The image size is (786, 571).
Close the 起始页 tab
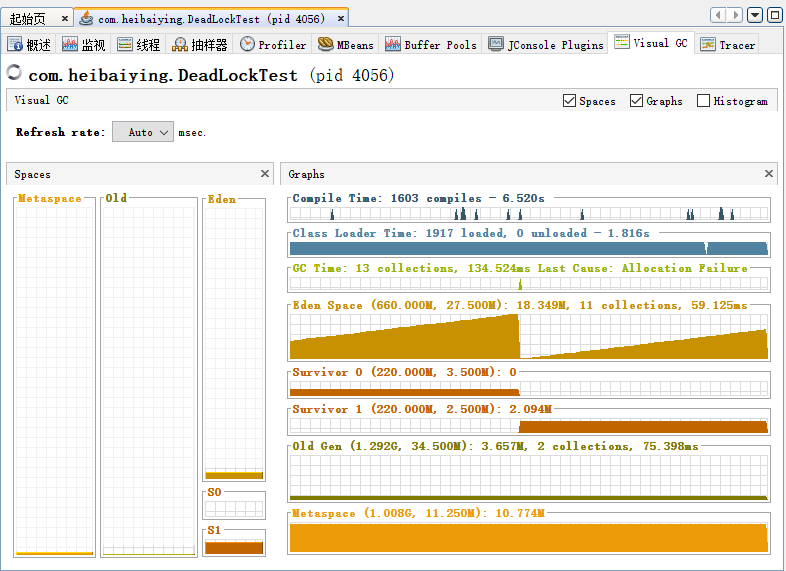63,18
